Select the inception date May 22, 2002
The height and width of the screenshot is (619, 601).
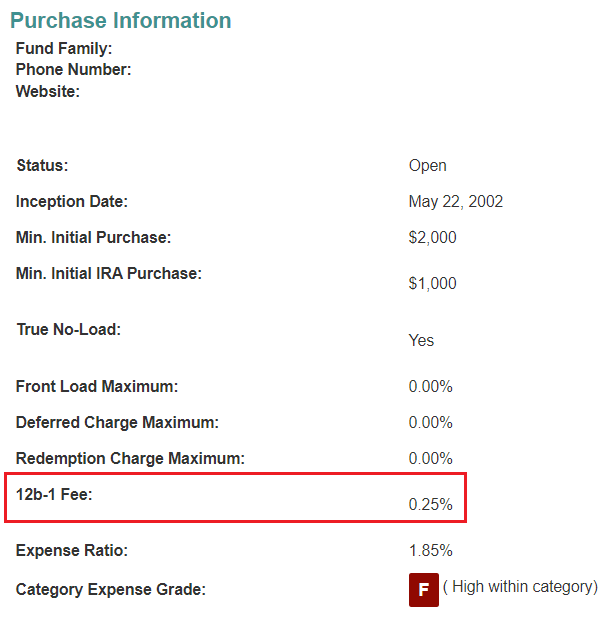coord(456,201)
